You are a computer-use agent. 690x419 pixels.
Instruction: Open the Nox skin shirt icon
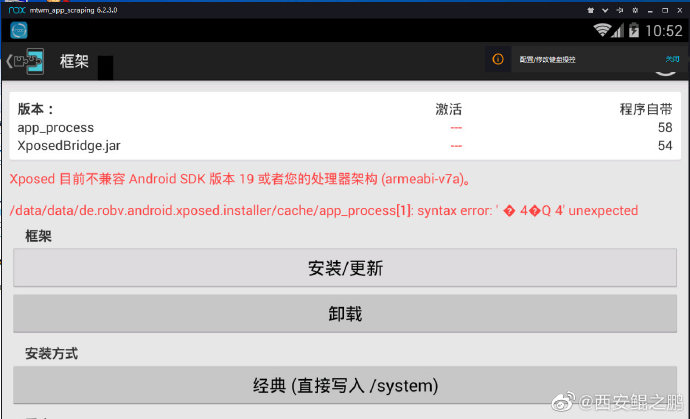click(591, 10)
